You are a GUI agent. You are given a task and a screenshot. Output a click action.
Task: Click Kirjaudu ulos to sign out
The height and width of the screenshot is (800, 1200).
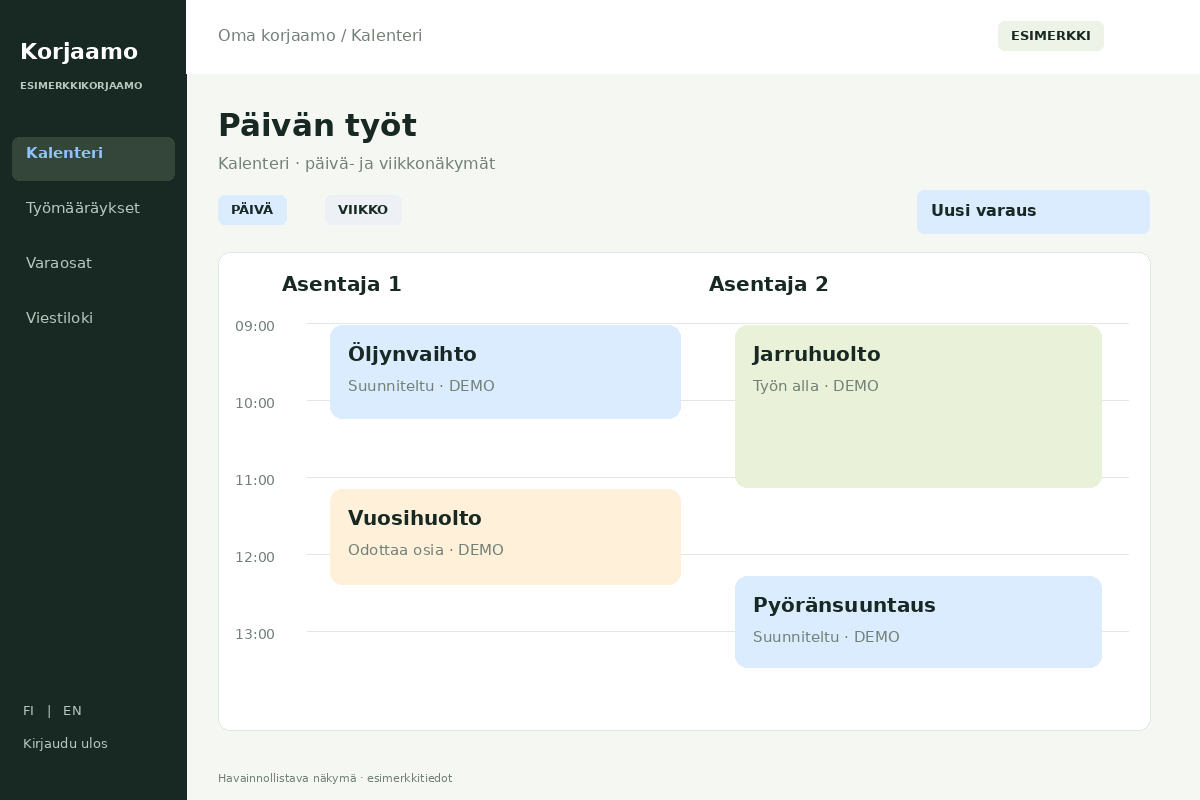pyautogui.click(x=65, y=744)
